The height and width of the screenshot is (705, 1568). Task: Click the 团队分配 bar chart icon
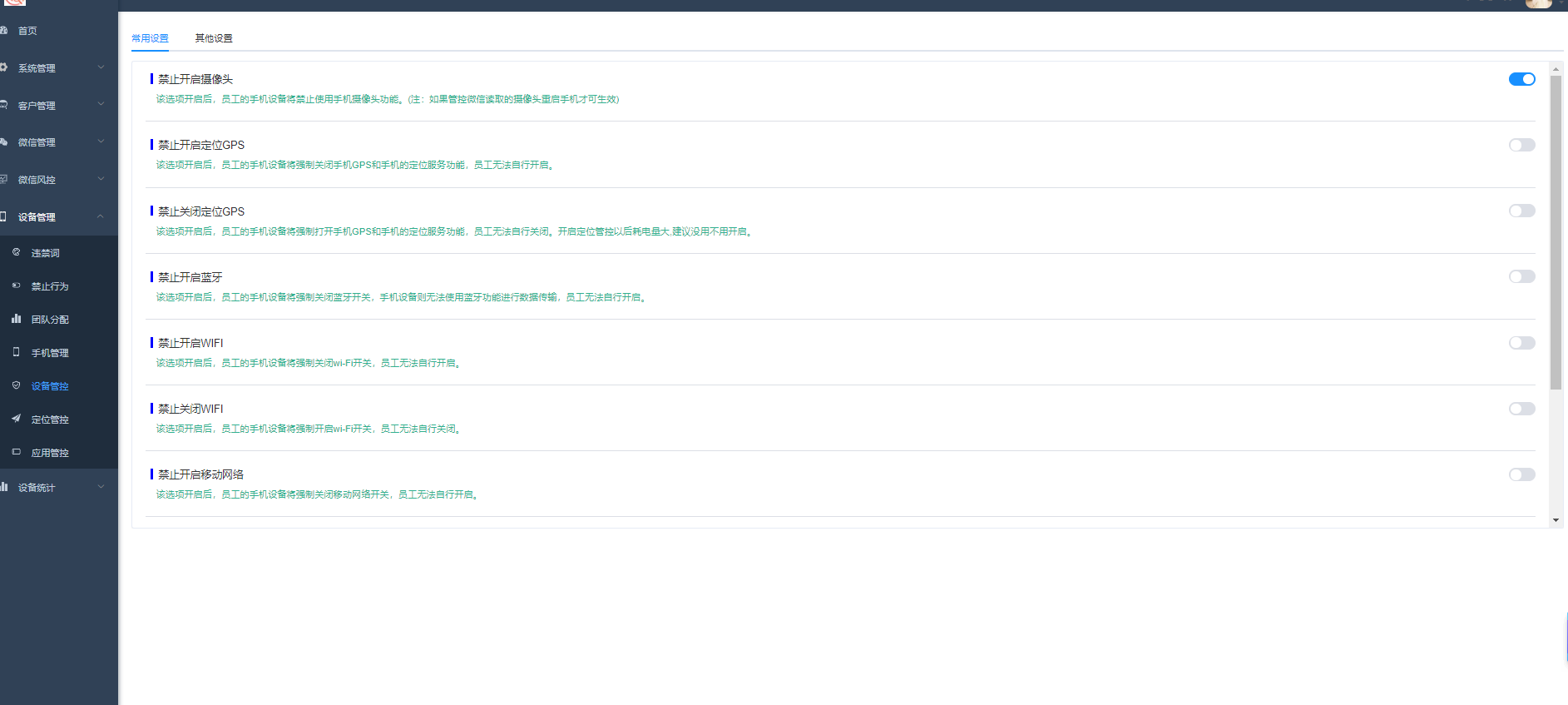click(x=16, y=319)
